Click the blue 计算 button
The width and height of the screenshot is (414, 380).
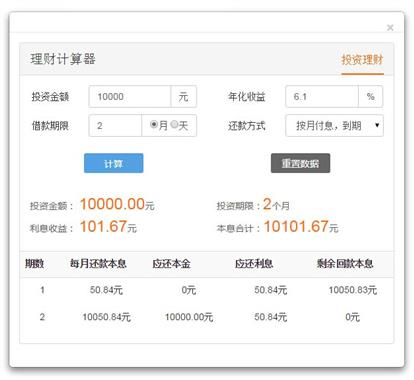[114, 163]
